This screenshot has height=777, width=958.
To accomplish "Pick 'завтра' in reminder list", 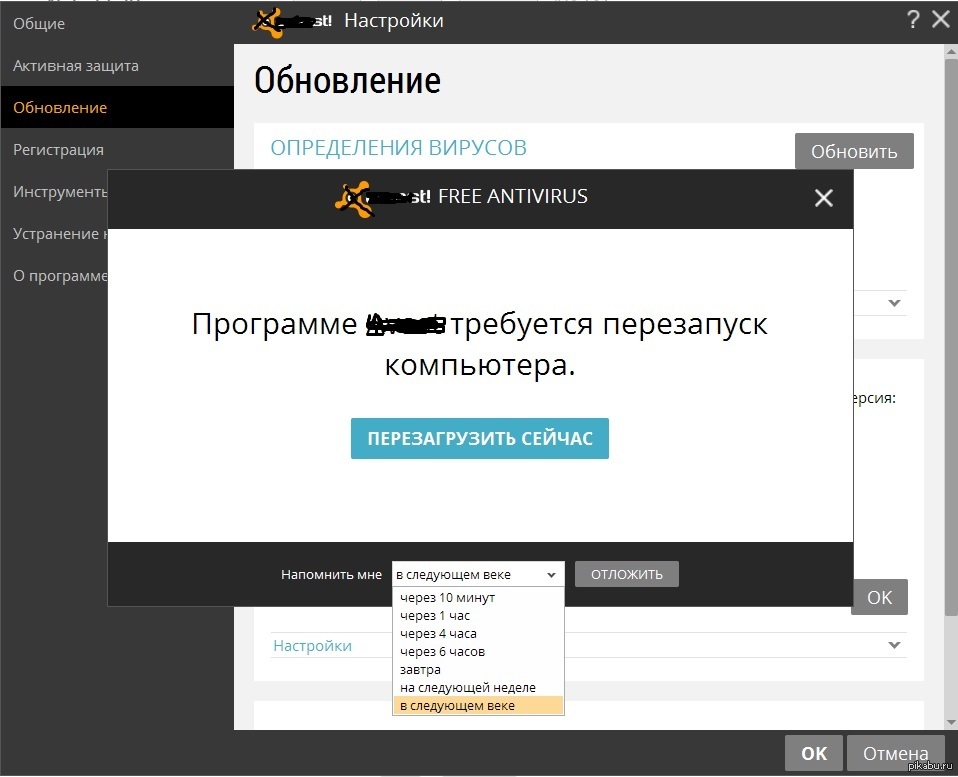I will tap(420, 670).
